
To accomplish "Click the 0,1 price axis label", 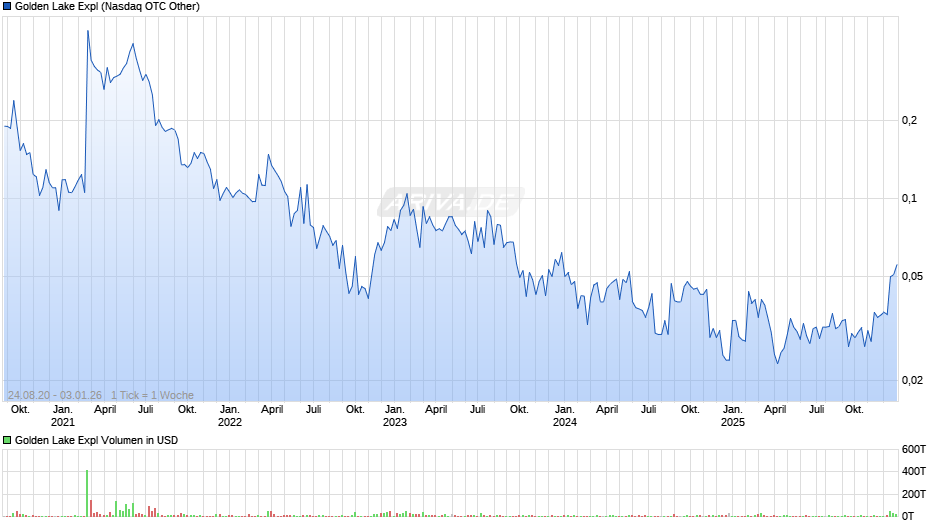I will pos(909,199).
